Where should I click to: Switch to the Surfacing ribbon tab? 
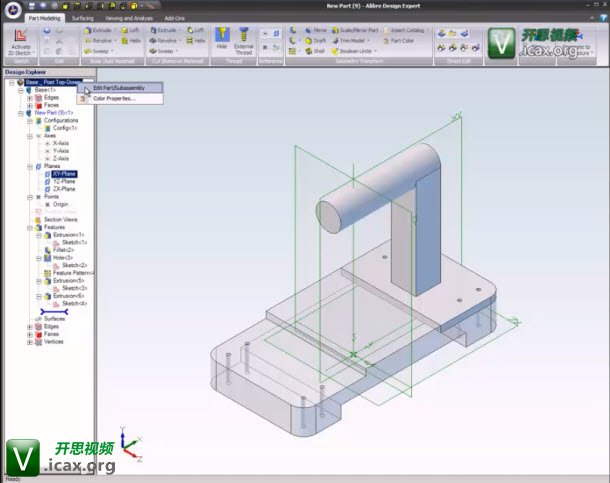(x=83, y=17)
